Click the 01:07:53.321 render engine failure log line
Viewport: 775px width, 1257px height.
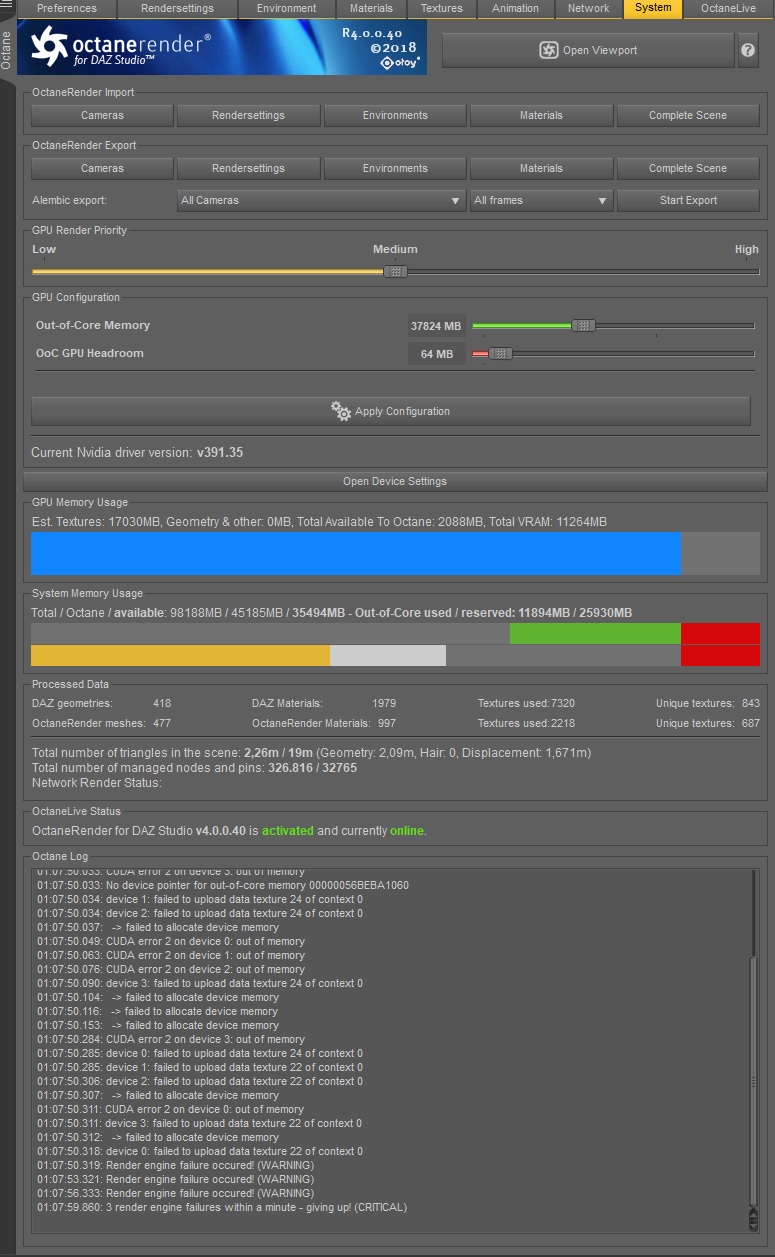pos(176,1179)
